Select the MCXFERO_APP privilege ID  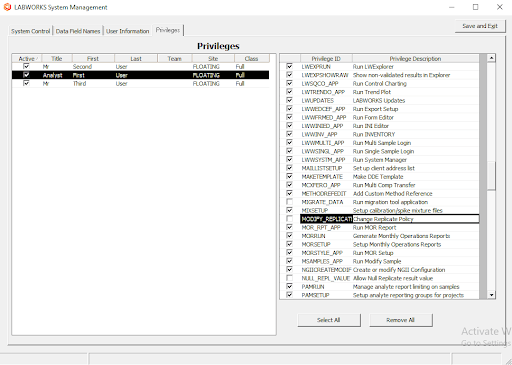321,185
